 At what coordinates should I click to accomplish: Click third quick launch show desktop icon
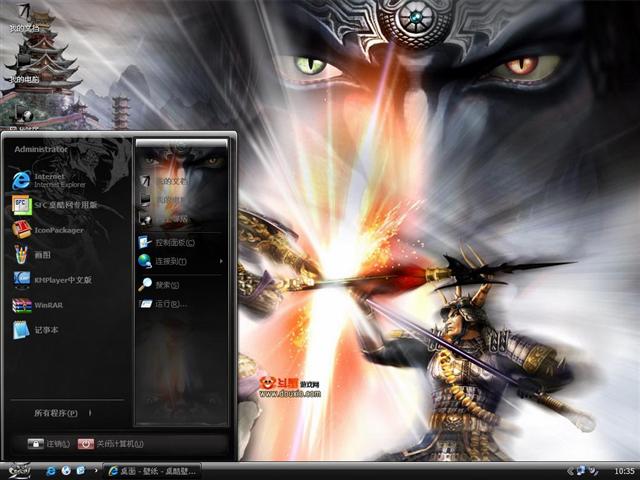point(81,471)
